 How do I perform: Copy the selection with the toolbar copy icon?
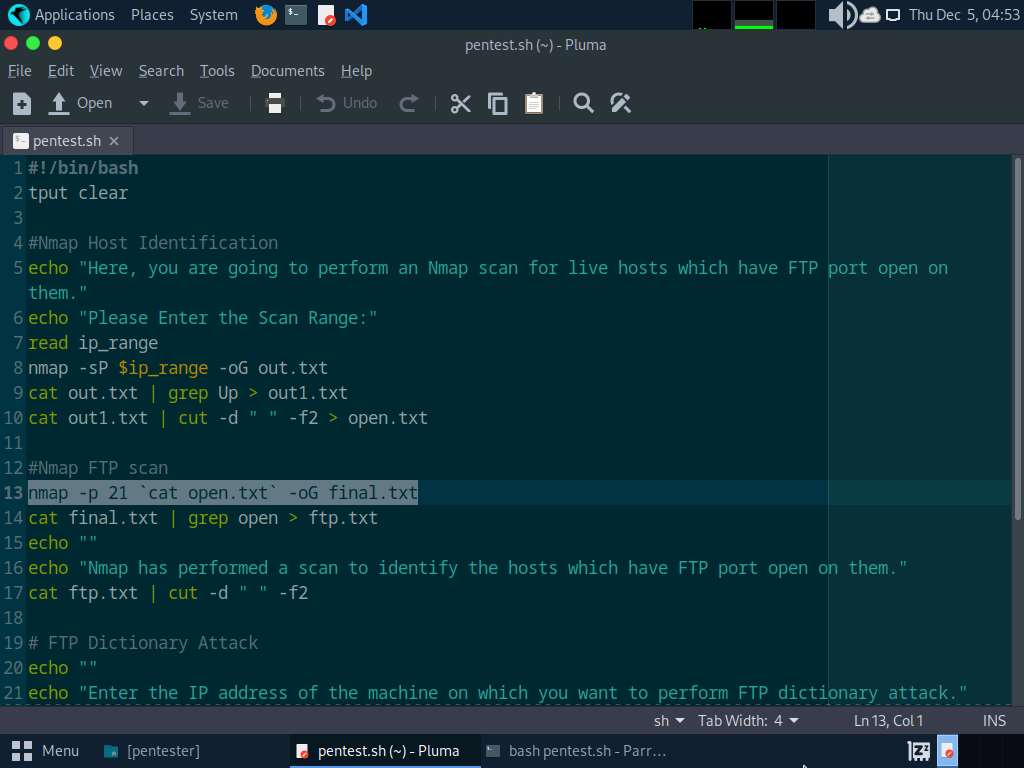point(498,103)
